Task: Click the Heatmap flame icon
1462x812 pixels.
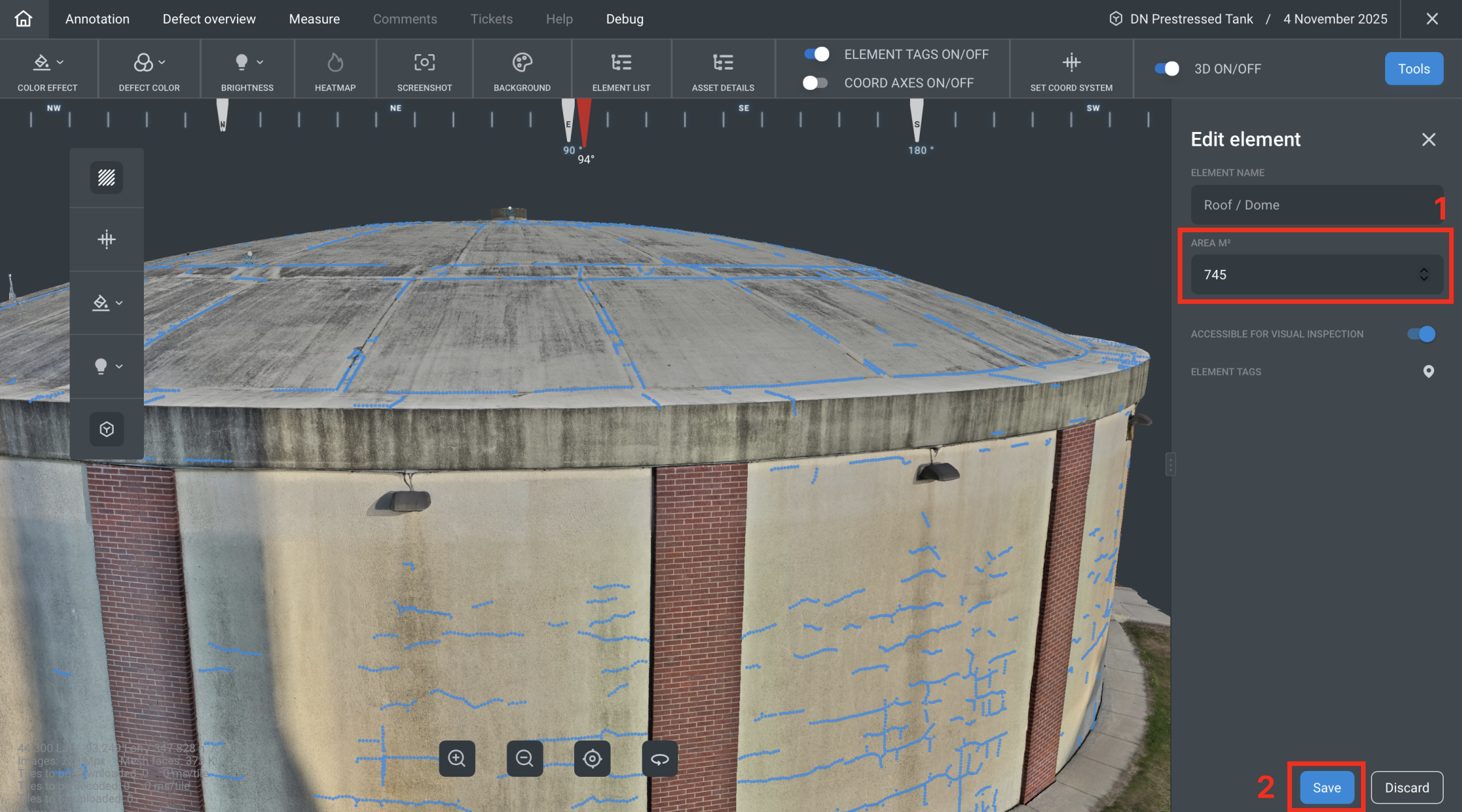Action: [x=335, y=63]
